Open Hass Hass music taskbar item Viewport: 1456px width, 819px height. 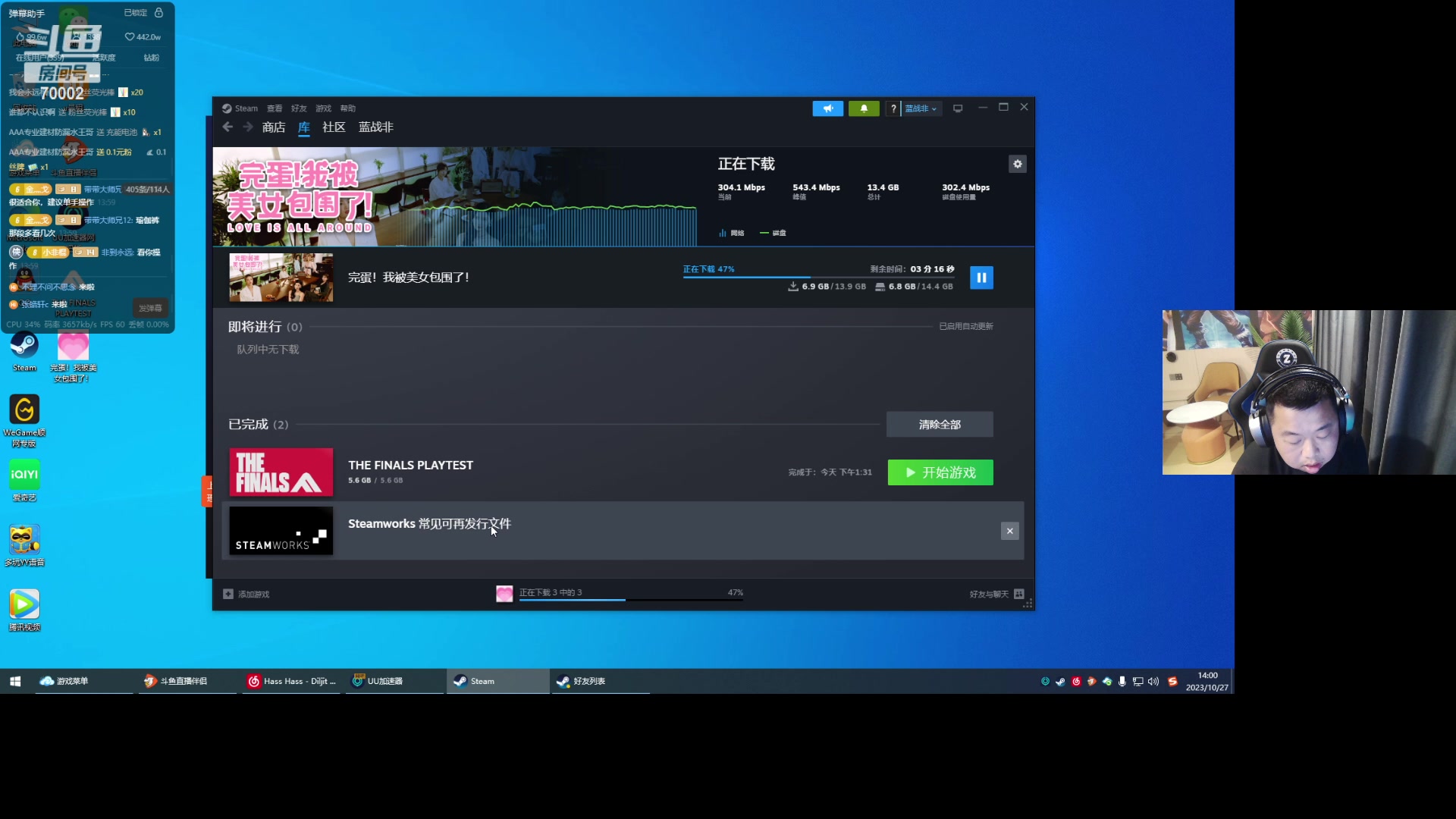point(292,681)
